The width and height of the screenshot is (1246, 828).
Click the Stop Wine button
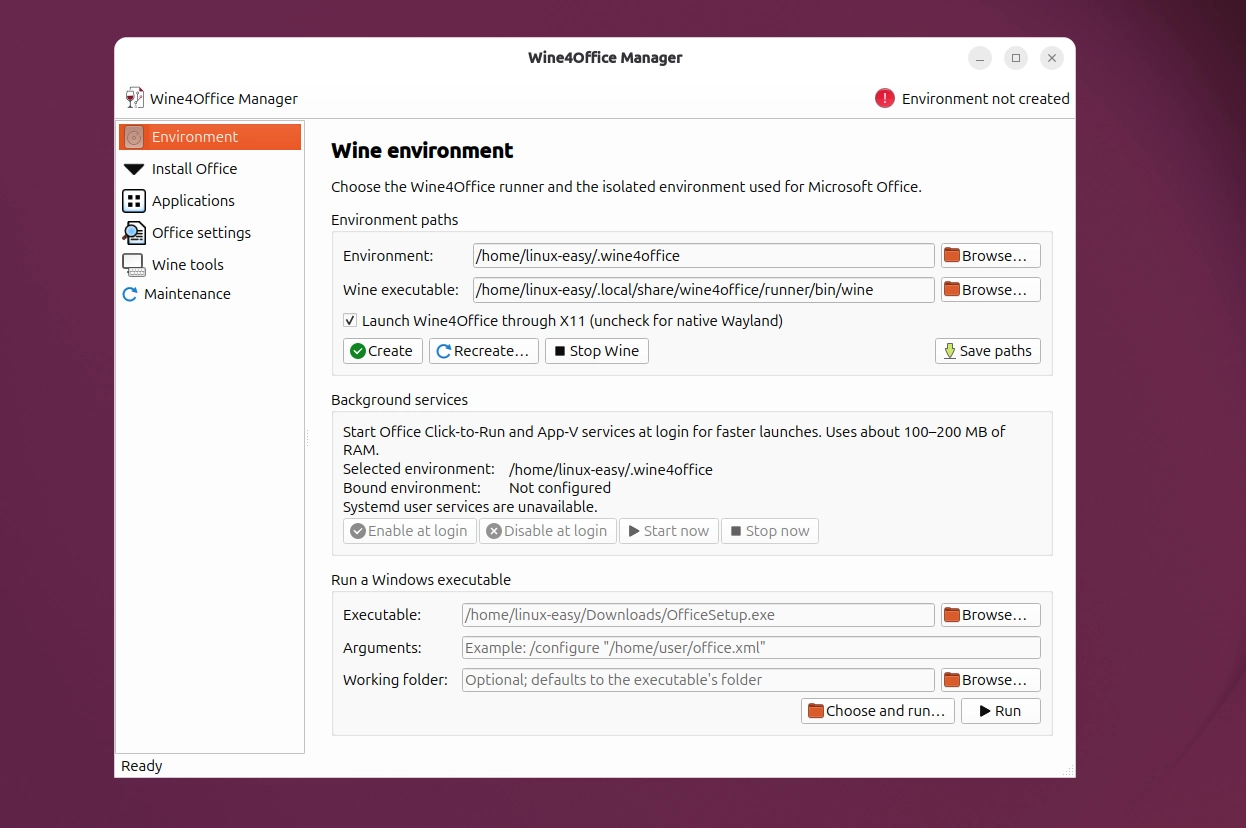(x=596, y=351)
